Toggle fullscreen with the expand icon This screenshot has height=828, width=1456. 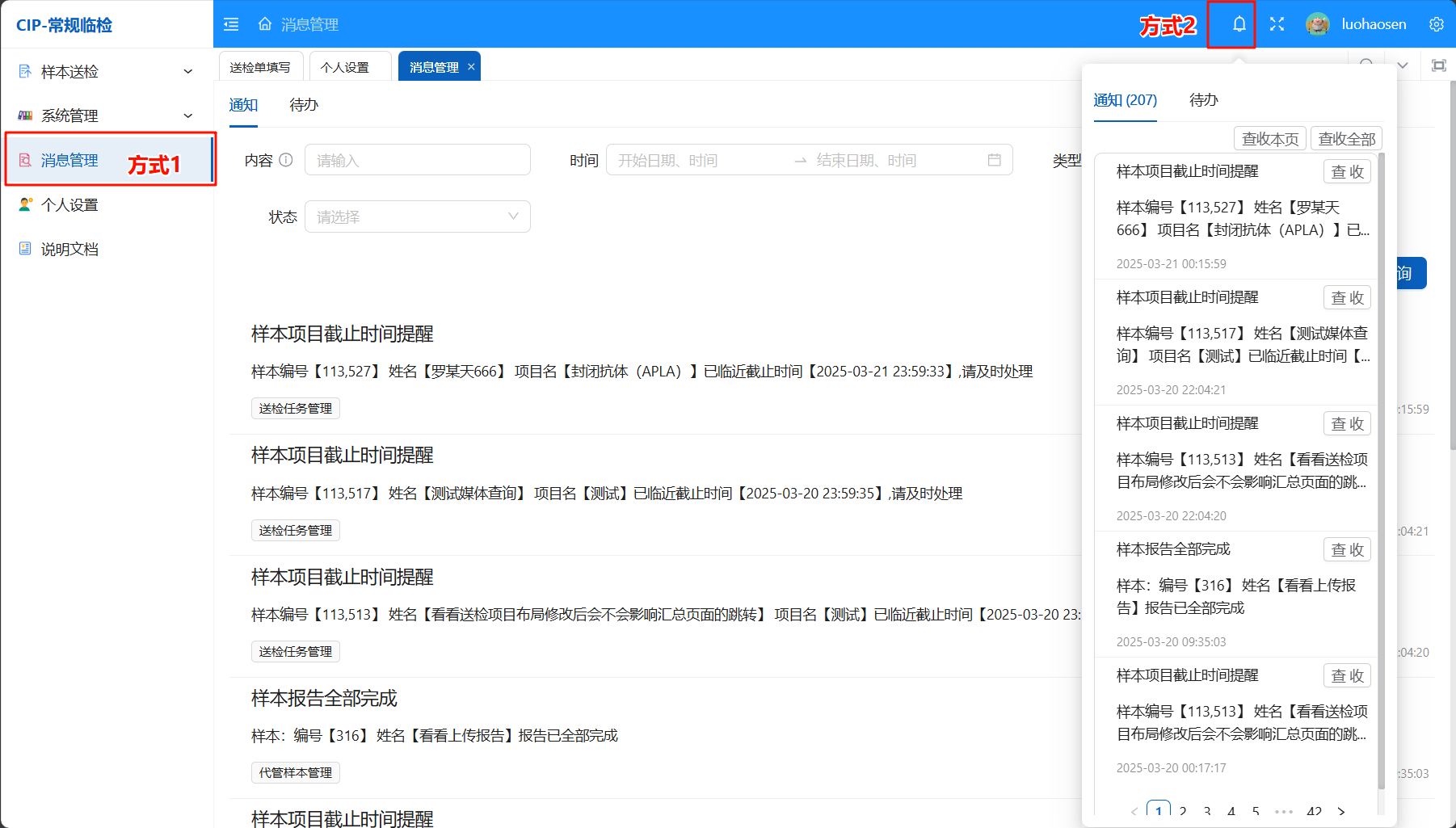coord(1277,24)
